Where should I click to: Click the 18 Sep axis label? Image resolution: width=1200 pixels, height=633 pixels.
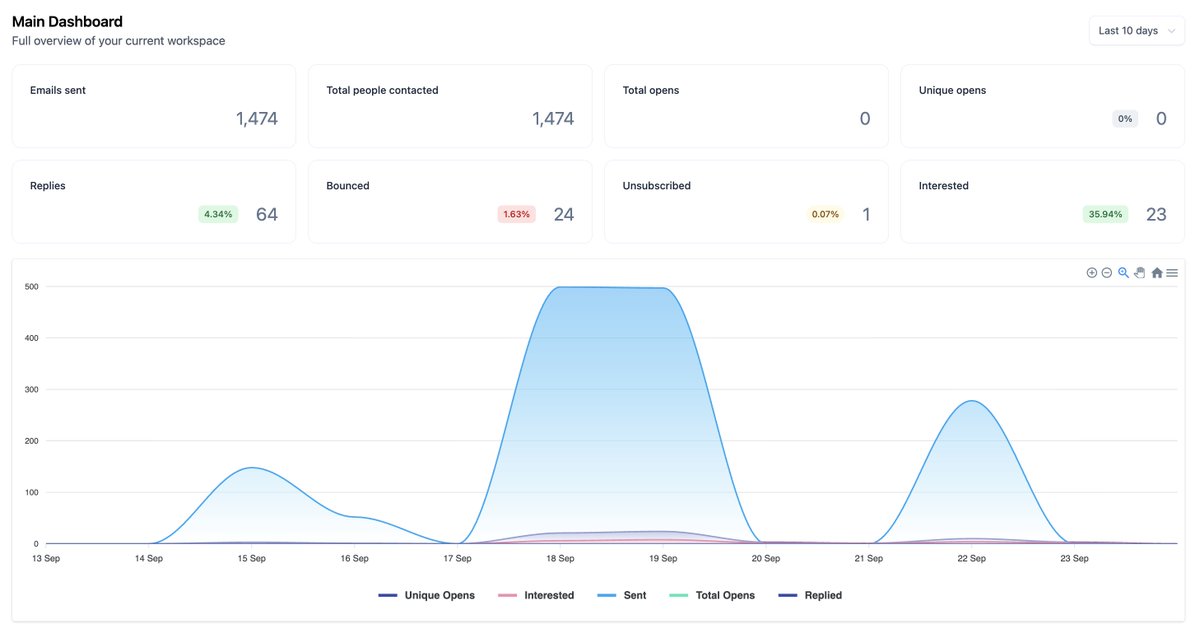coord(560,558)
